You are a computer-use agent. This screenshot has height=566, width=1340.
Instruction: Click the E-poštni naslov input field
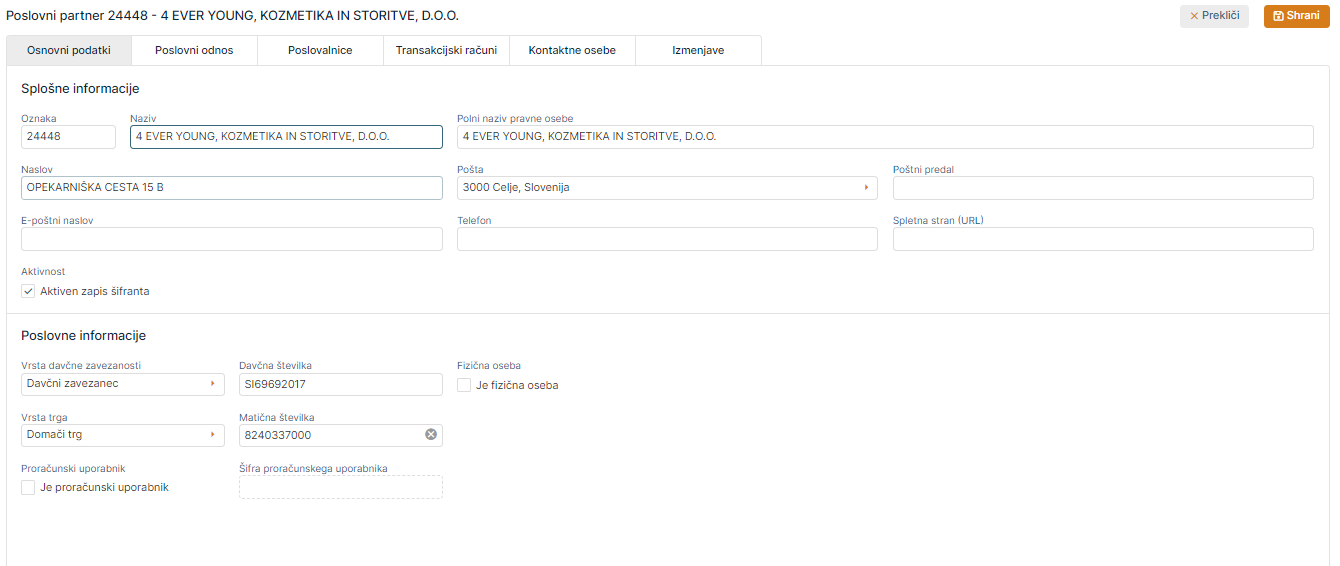pos(231,239)
